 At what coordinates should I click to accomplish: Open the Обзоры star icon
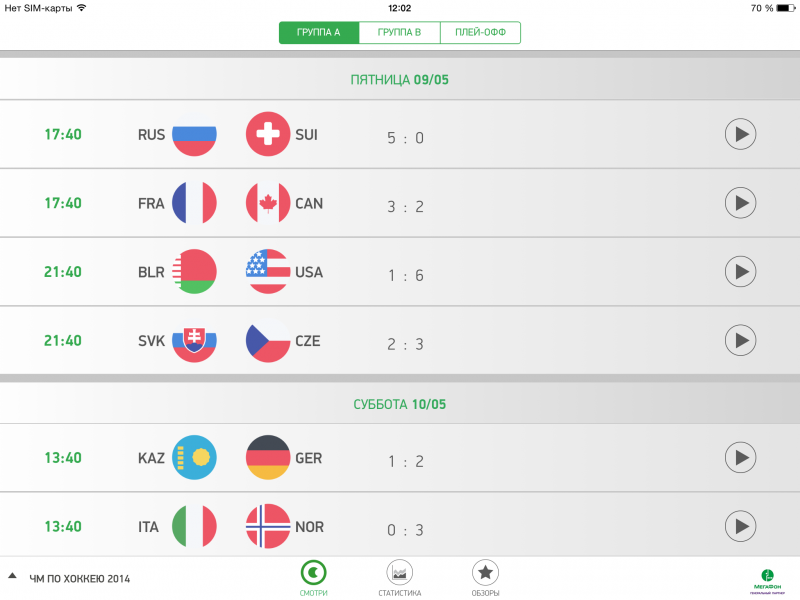tap(485, 573)
